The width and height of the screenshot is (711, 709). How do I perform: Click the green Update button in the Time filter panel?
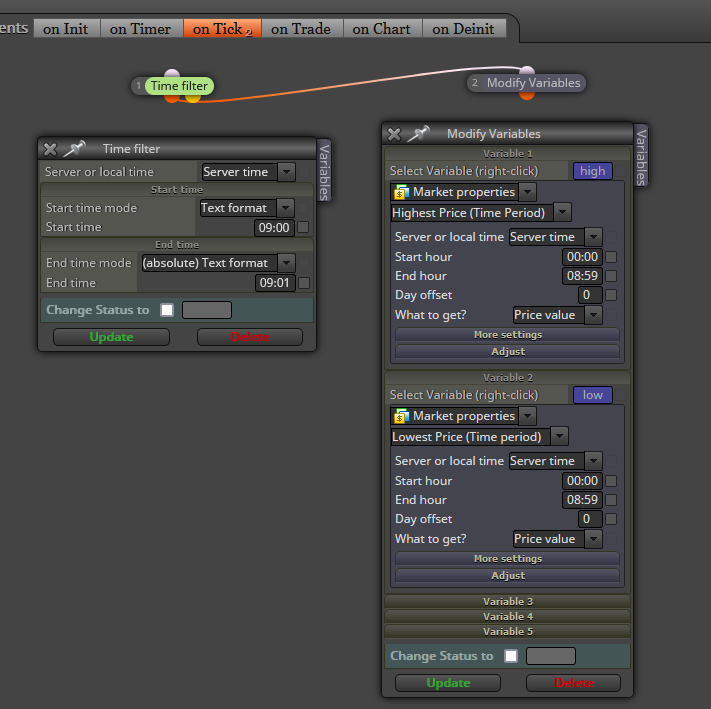click(x=112, y=337)
